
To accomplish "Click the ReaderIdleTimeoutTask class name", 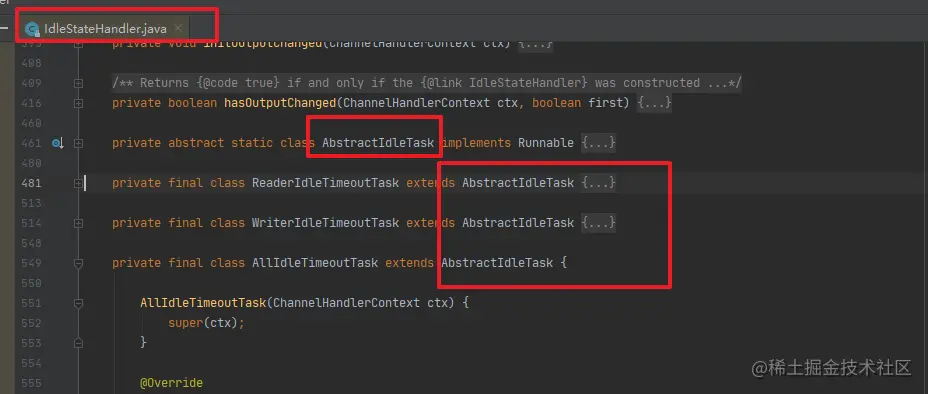I will (326, 183).
